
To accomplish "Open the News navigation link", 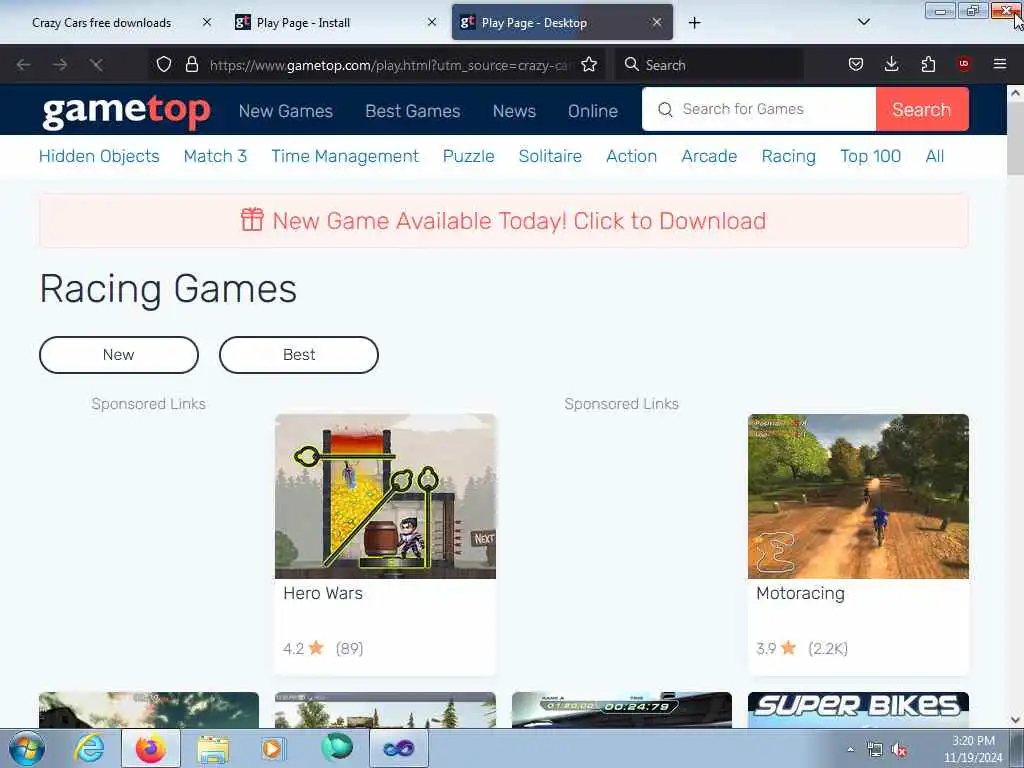I will (515, 111).
